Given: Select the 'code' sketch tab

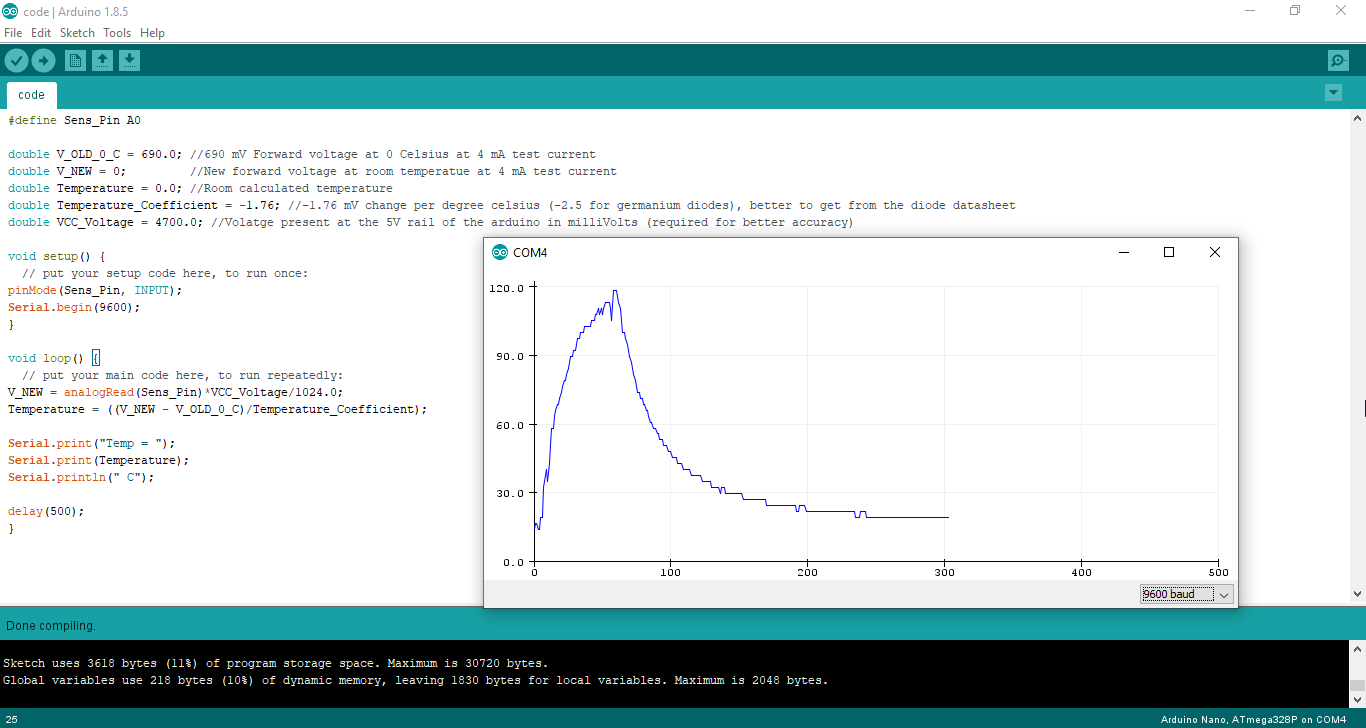Looking at the screenshot, I should click(32, 95).
